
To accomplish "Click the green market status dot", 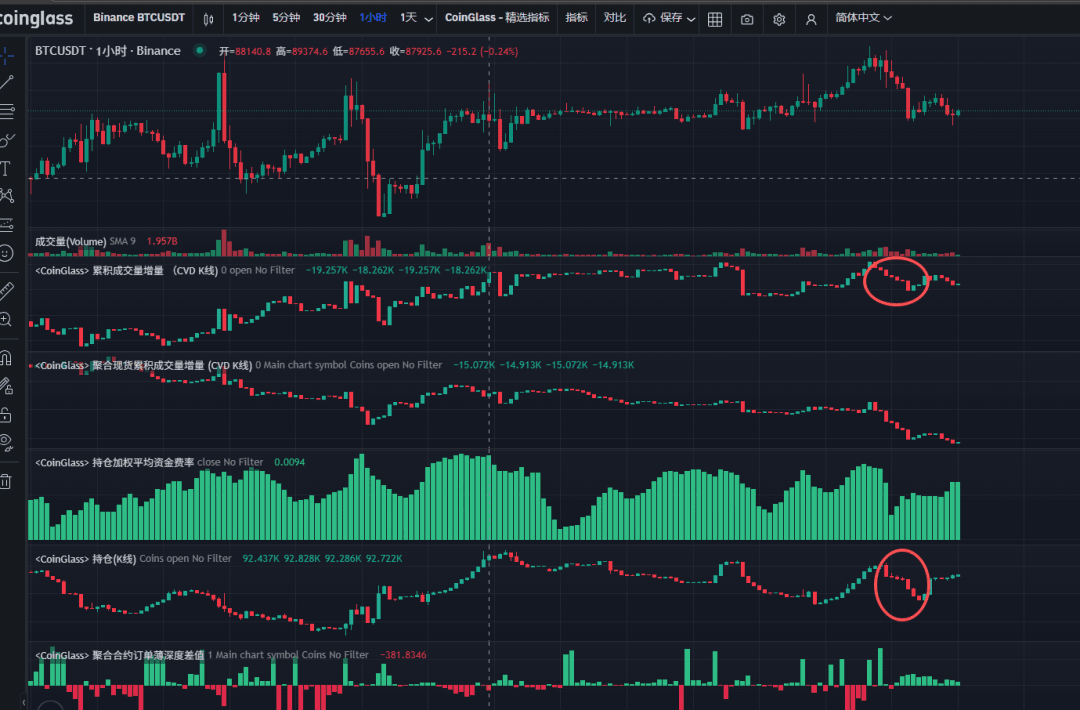I will pyautogui.click(x=199, y=50).
